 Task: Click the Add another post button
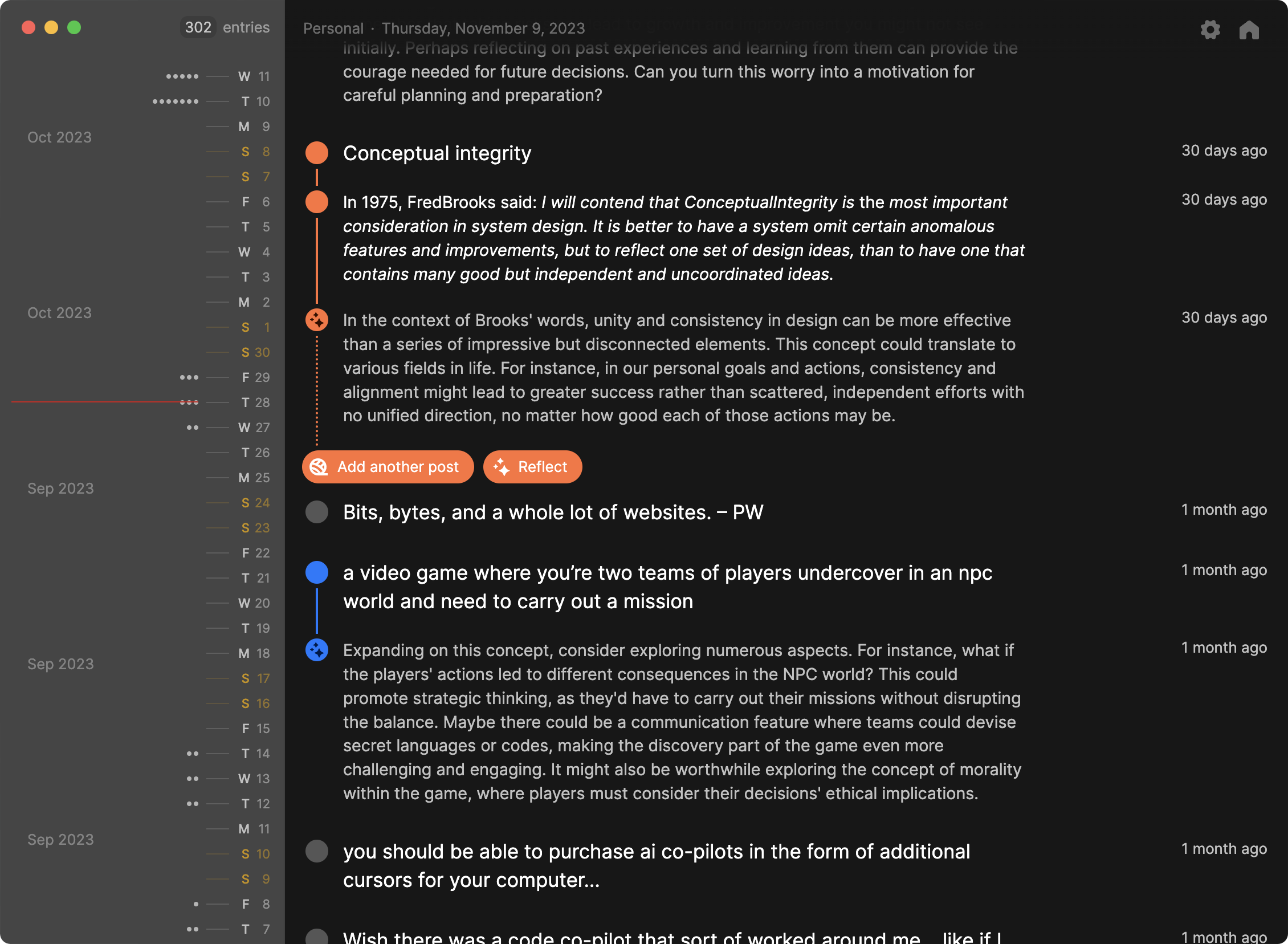388,466
